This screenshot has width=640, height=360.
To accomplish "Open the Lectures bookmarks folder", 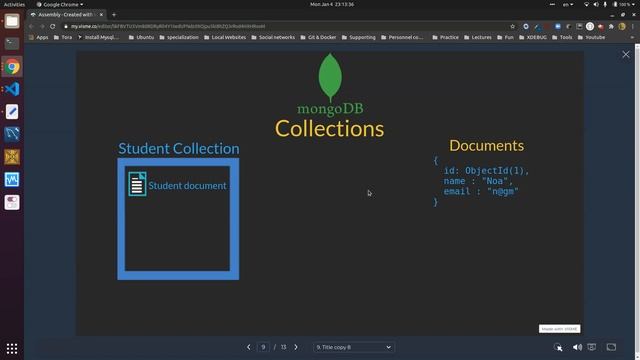I will coord(478,37).
